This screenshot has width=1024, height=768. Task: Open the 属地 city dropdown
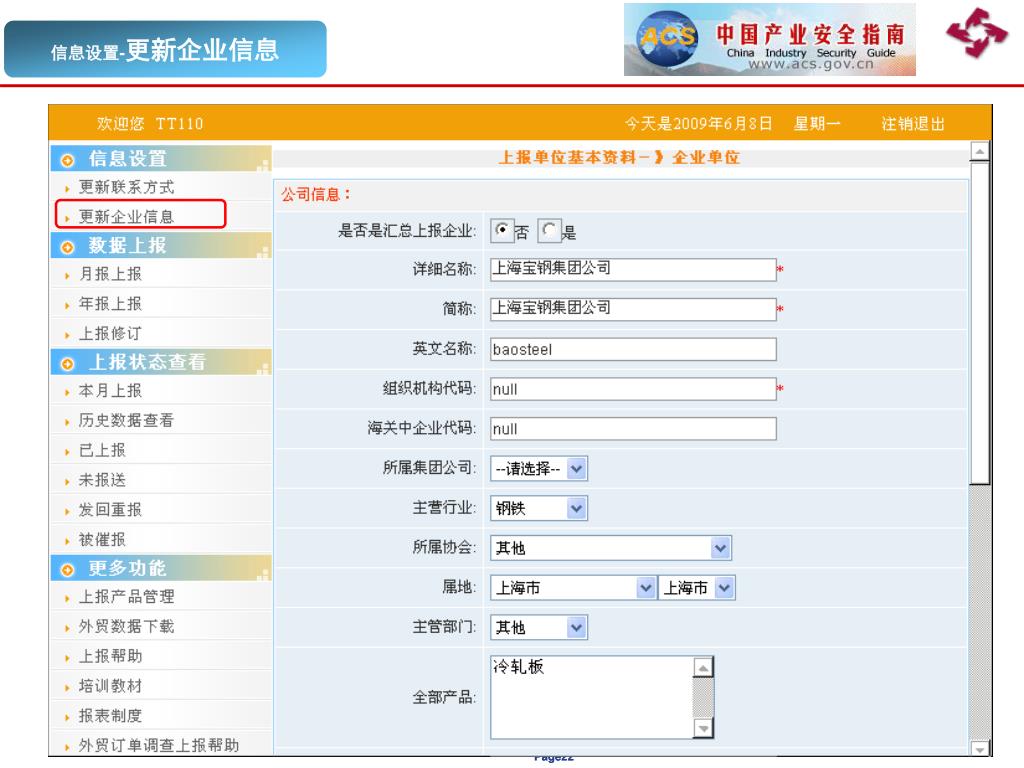pos(697,588)
